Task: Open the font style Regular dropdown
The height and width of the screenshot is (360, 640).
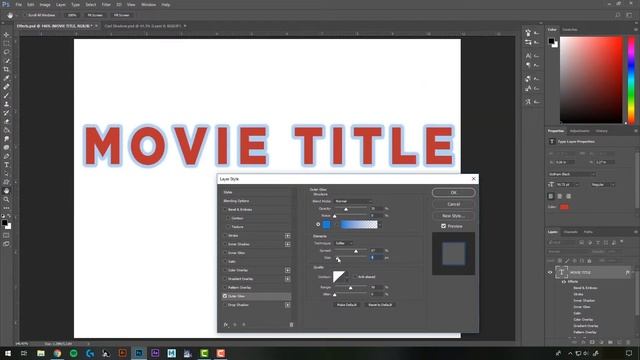Action: point(603,184)
